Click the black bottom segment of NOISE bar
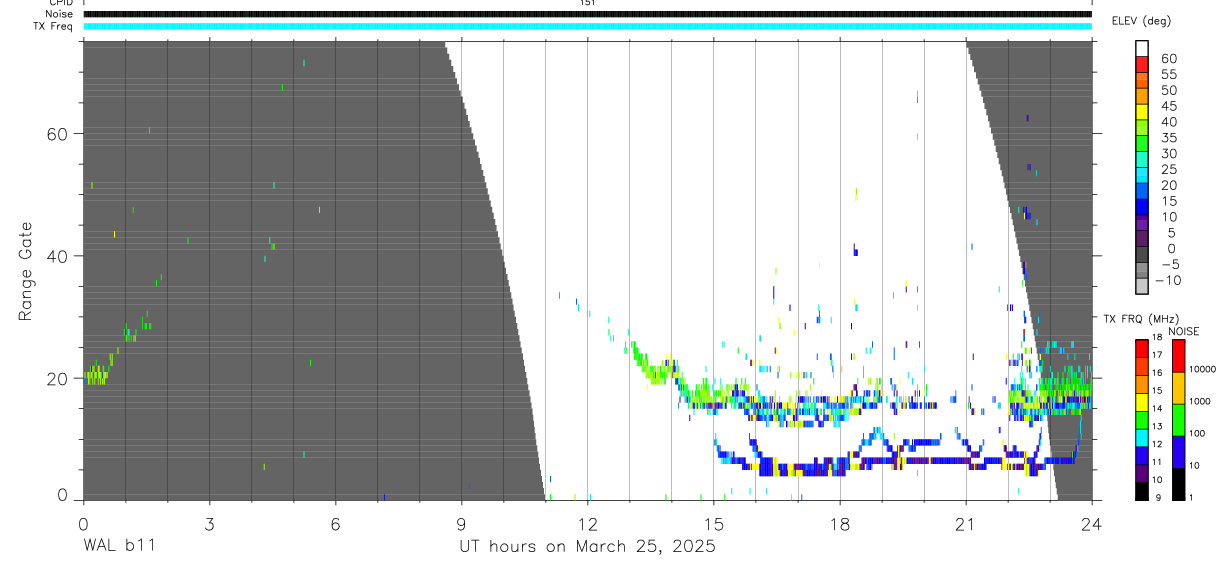The height and width of the screenshot is (567, 1228). [x=1178, y=483]
